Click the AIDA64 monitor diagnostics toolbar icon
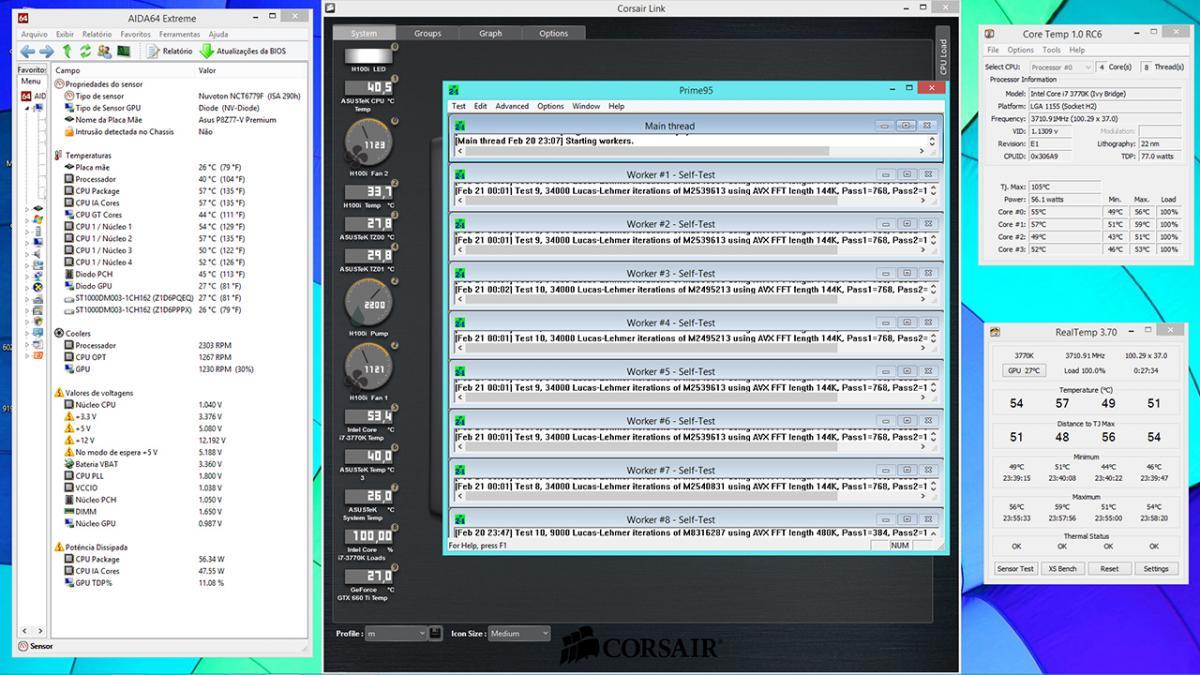 (124, 51)
